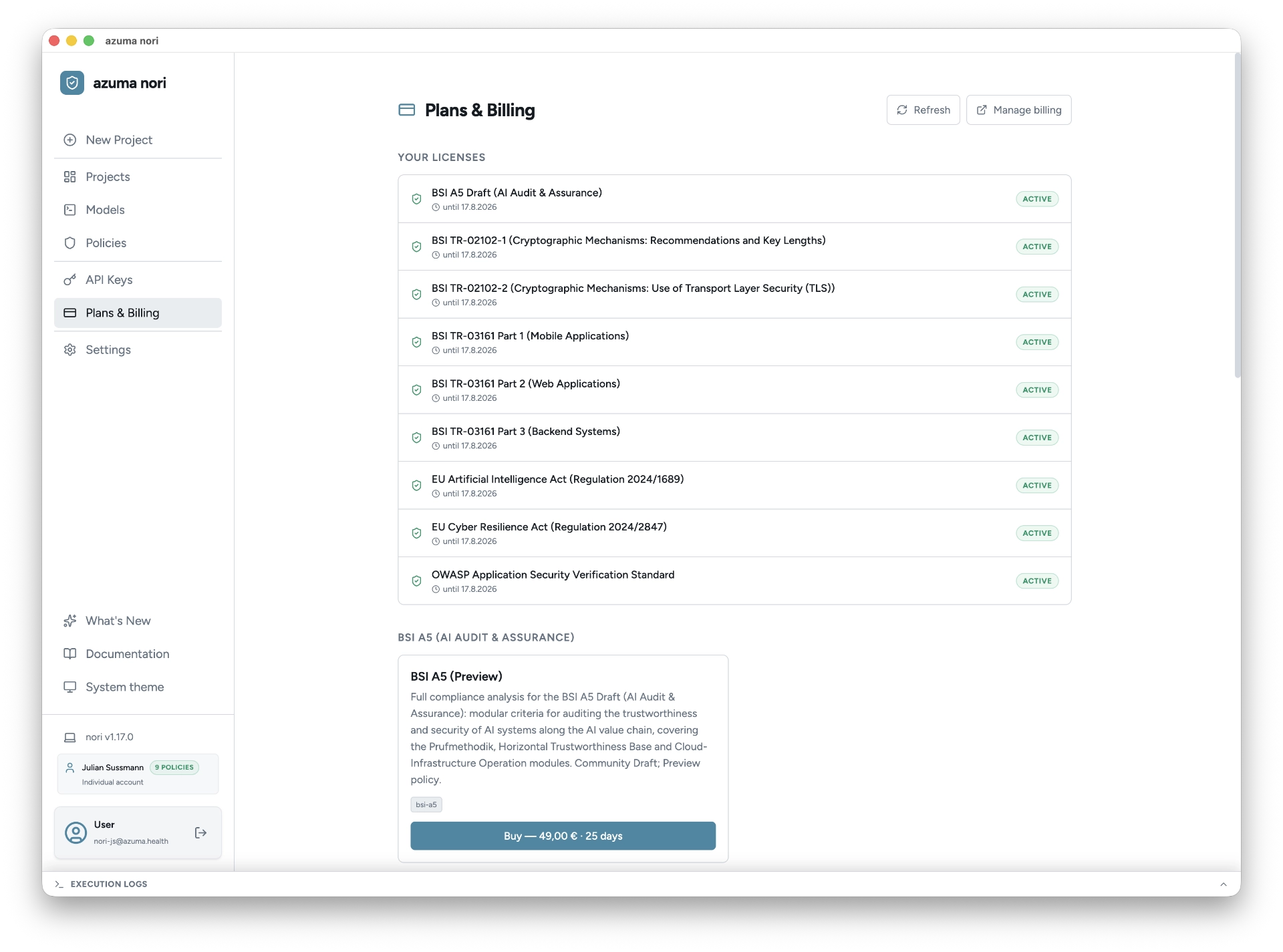
Task: Click 'BSI TR-03161 Part 3 (Backend Systems)' text
Action: tap(526, 432)
